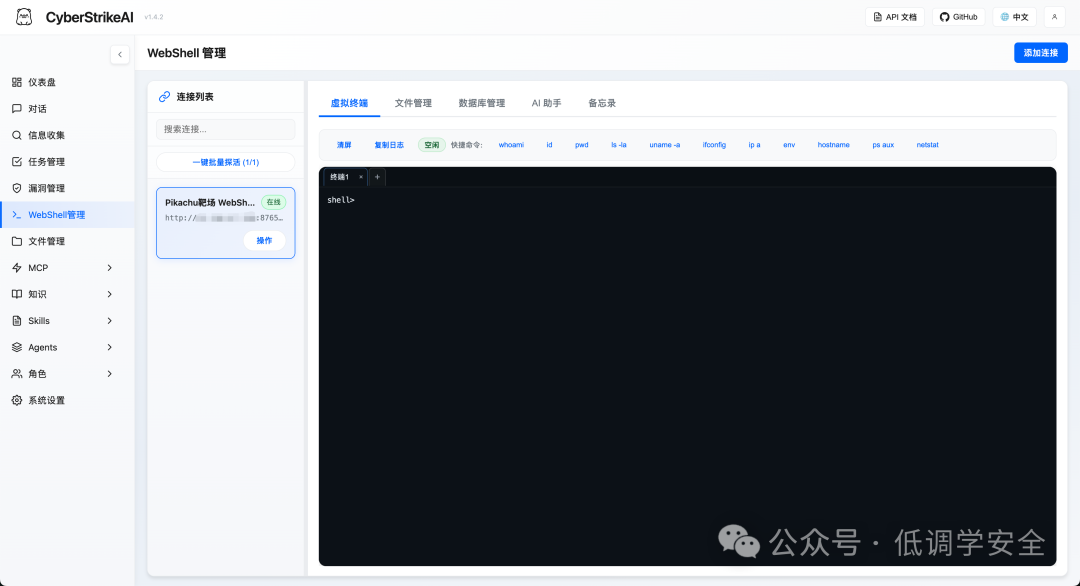Click the 任务管理 checklist icon
This screenshot has height=586, width=1080.
coord(17,162)
